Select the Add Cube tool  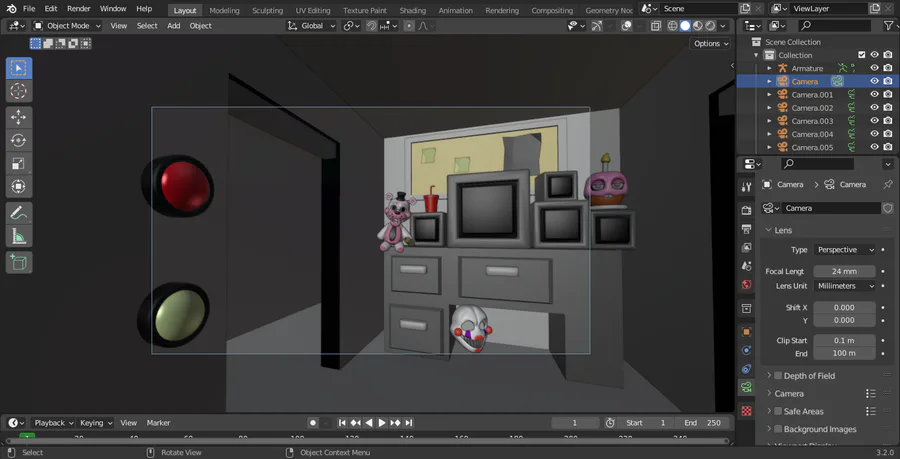19,262
